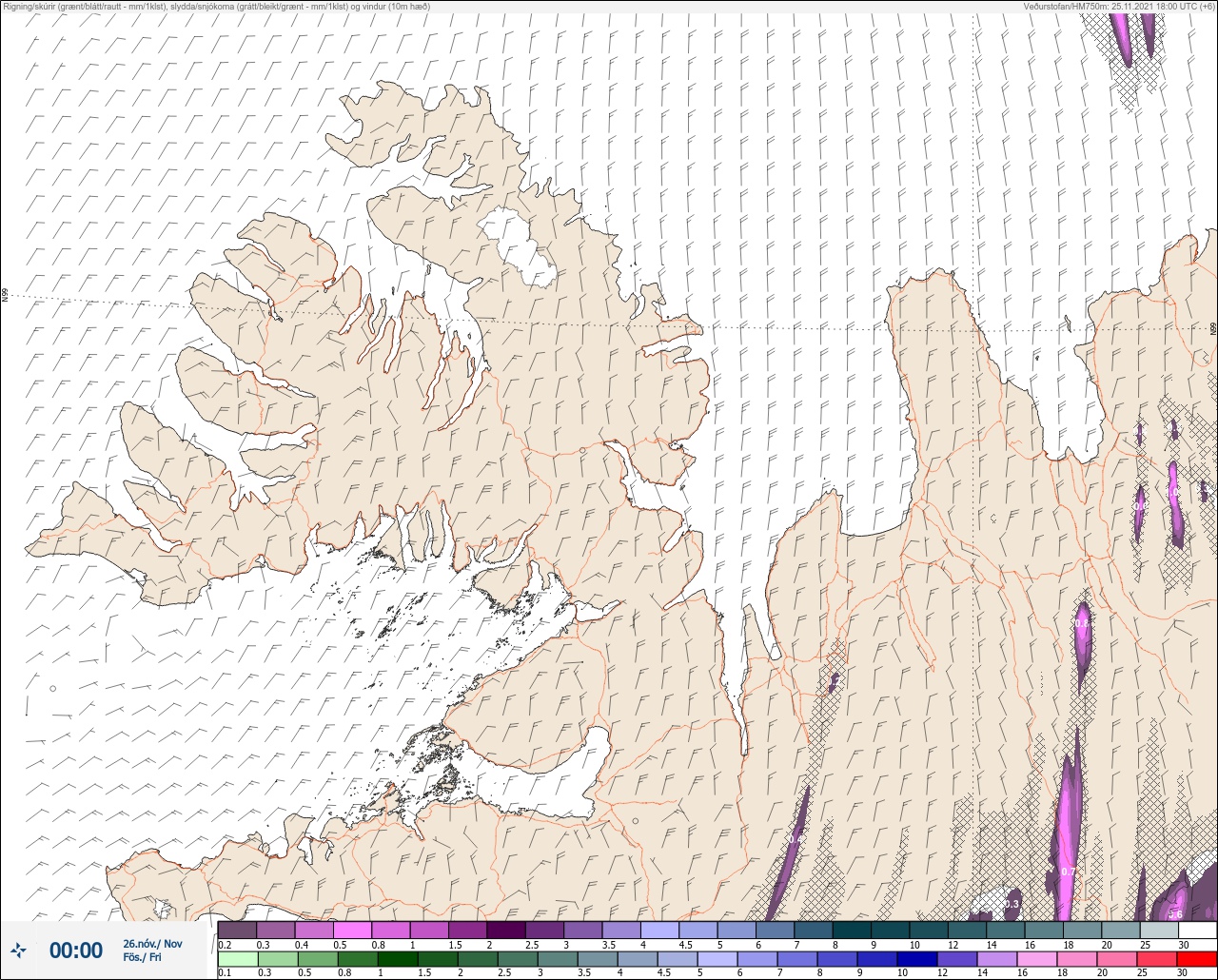The image size is (1218, 980).
Task: Select the darkest purple 2–2.5 snow legend swatch
Action: click(x=505, y=930)
